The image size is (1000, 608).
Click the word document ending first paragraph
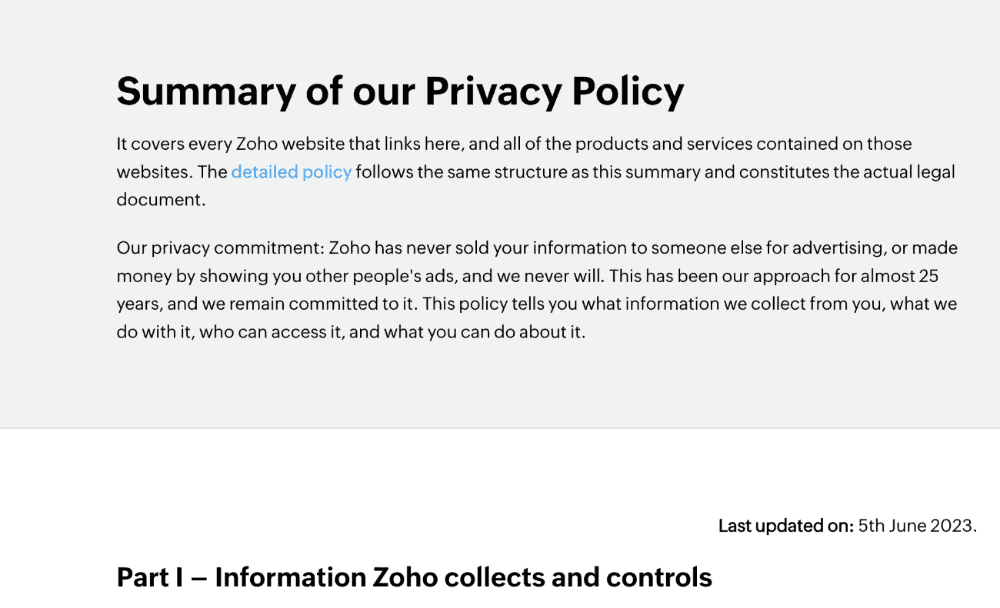161,200
